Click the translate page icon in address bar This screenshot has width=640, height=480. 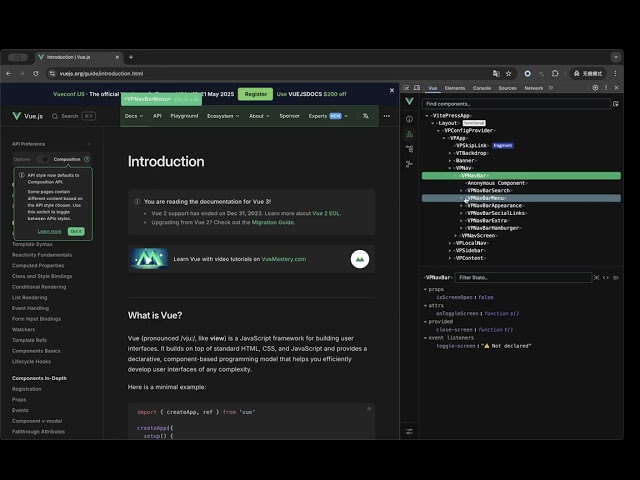[x=496, y=73]
